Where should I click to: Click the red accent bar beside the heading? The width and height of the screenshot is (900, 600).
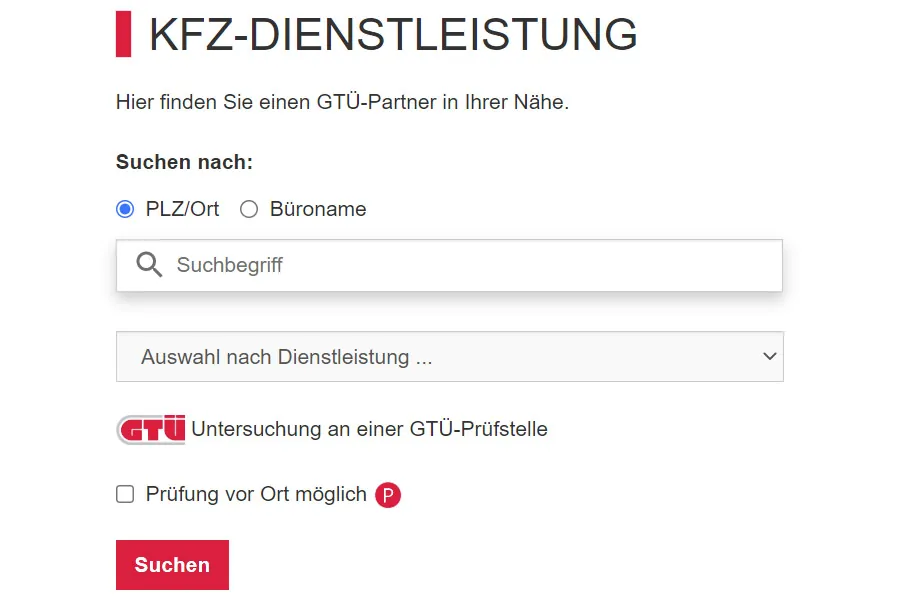click(x=124, y=34)
